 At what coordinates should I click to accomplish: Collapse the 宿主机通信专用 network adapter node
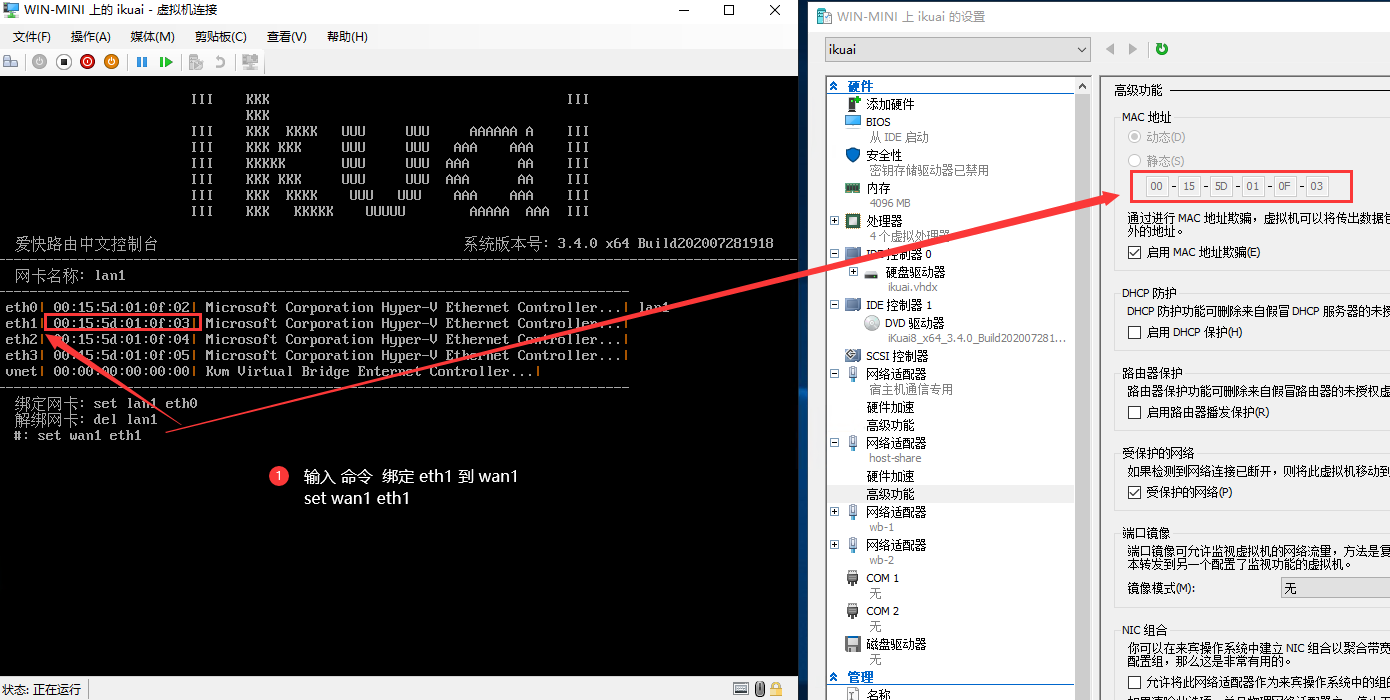pyautogui.click(x=834, y=374)
